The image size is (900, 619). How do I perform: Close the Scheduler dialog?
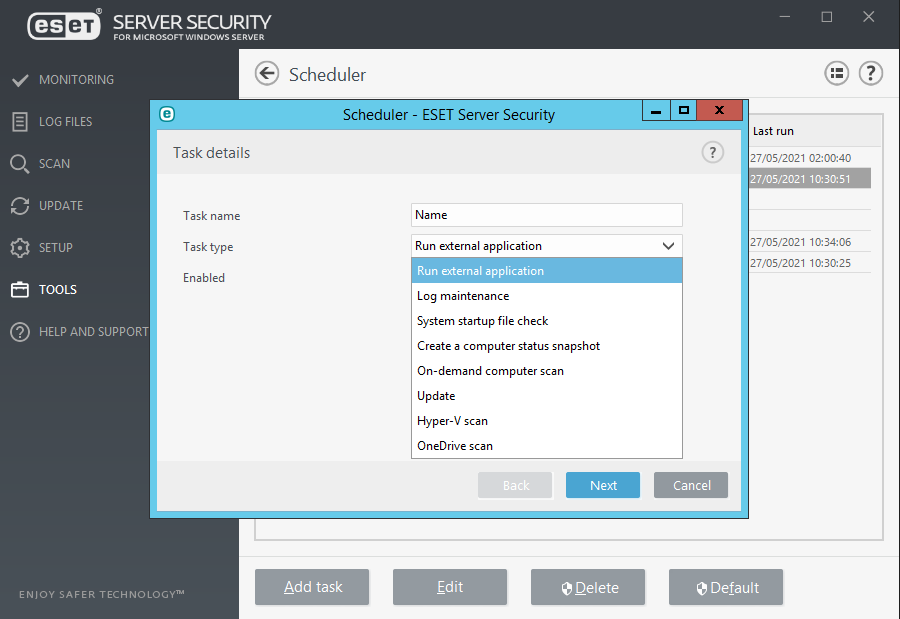coord(720,110)
